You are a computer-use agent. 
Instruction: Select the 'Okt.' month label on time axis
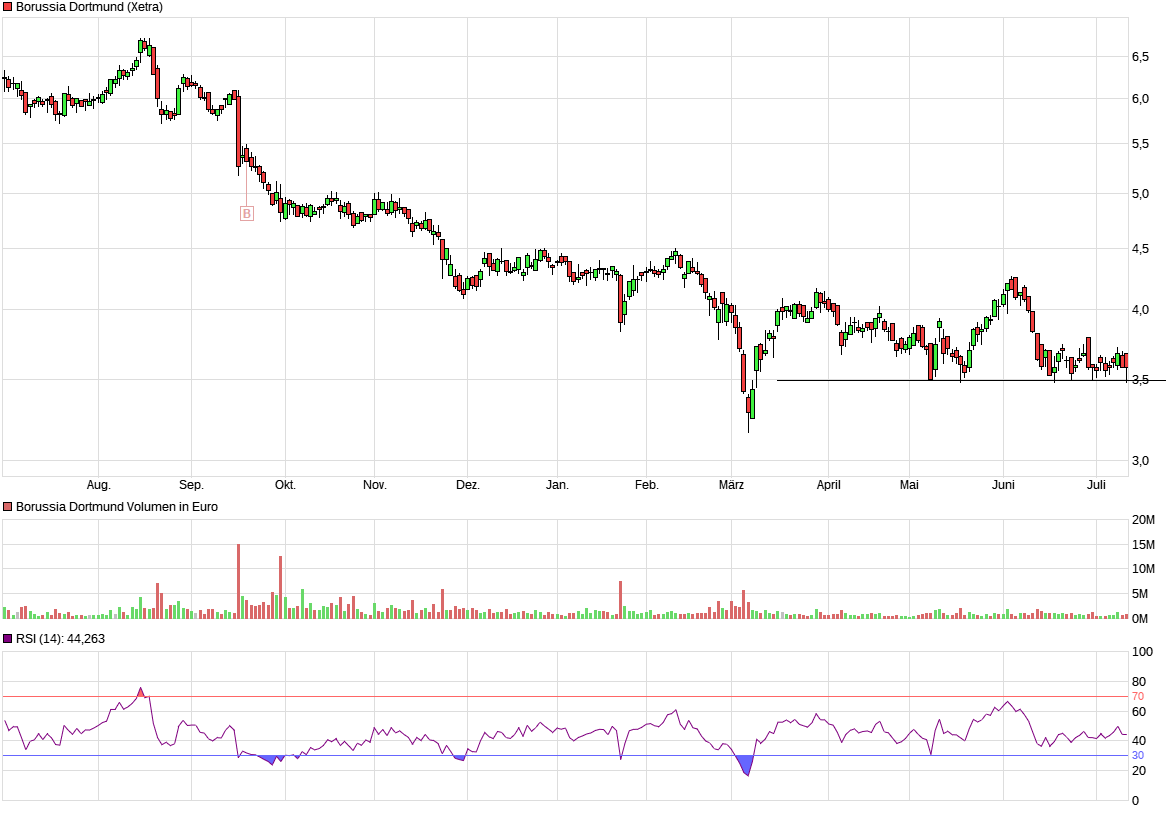[285, 485]
